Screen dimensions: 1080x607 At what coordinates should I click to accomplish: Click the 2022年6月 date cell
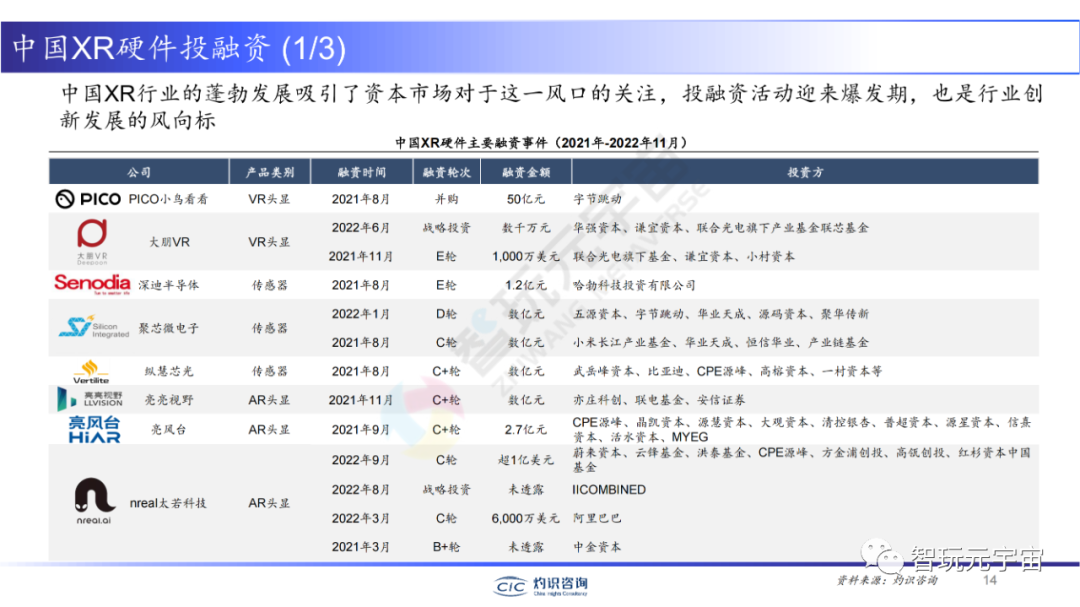coord(361,227)
